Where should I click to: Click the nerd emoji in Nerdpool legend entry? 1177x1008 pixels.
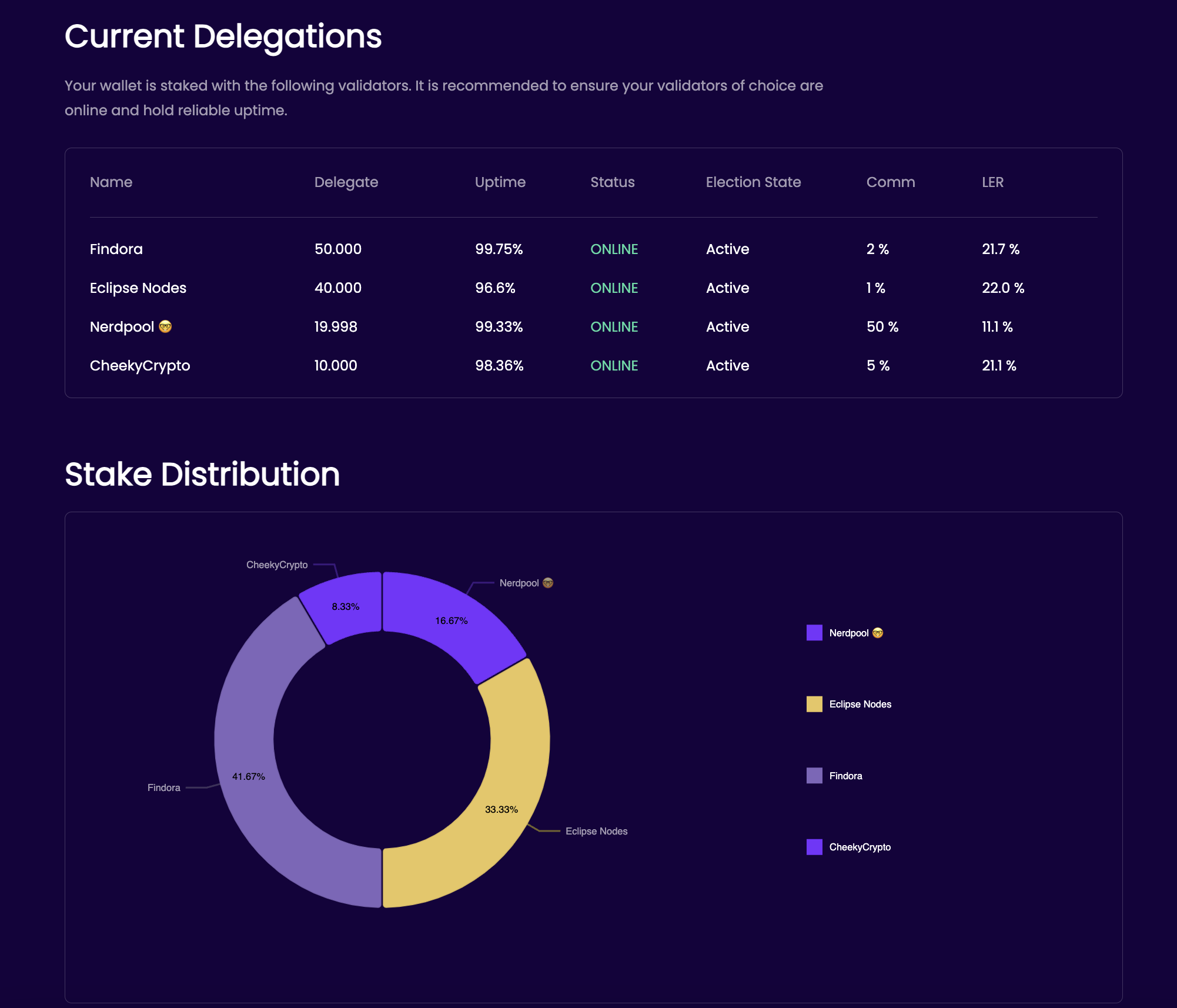click(878, 633)
